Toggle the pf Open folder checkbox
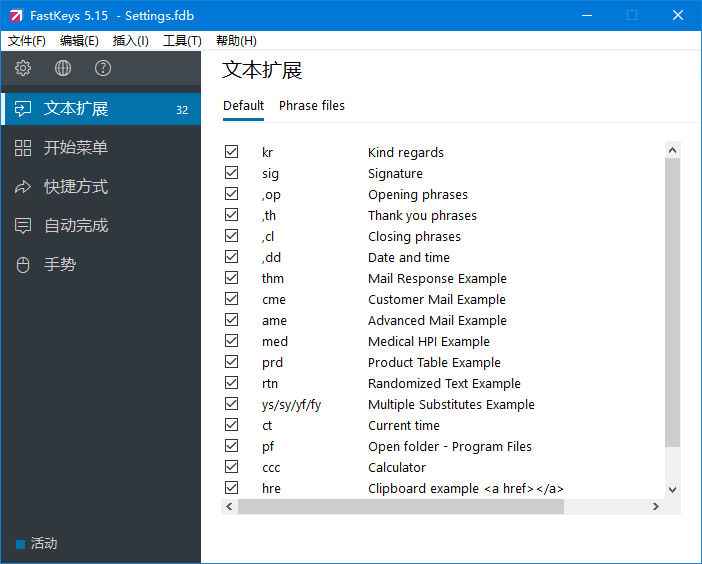 (231, 446)
